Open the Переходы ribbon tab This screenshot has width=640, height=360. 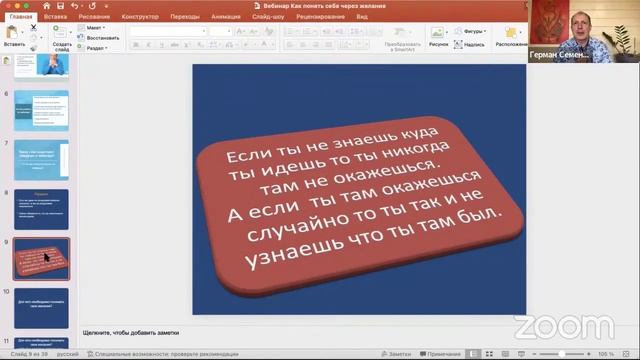(x=185, y=17)
